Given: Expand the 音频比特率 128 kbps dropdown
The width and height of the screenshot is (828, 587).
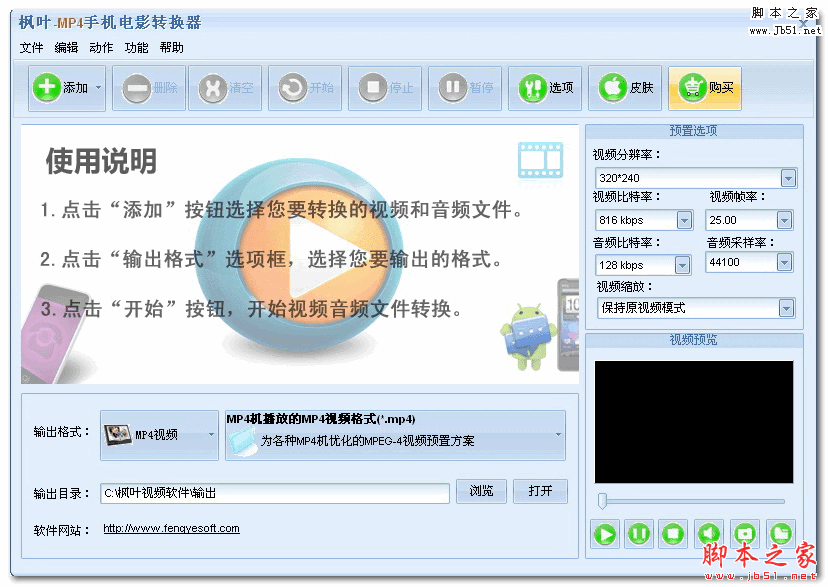Looking at the screenshot, I should click(682, 265).
